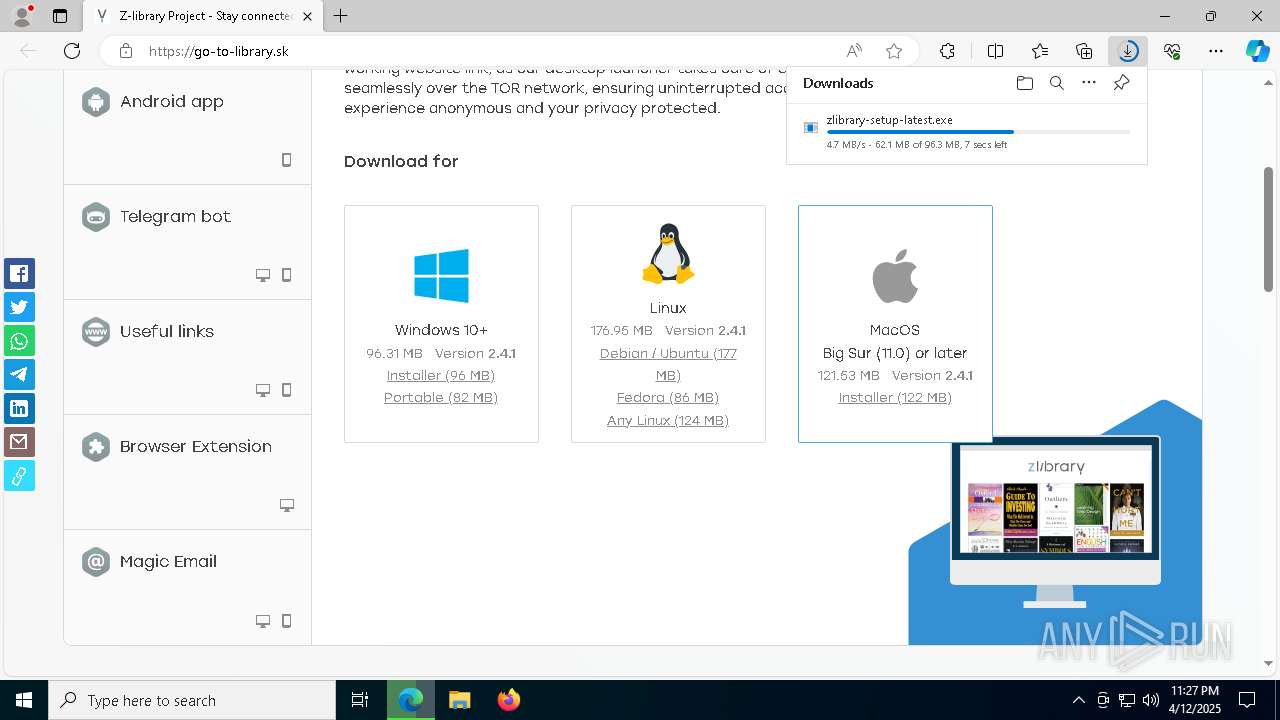Click the Edge profile avatar icon

click(x=22, y=16)
